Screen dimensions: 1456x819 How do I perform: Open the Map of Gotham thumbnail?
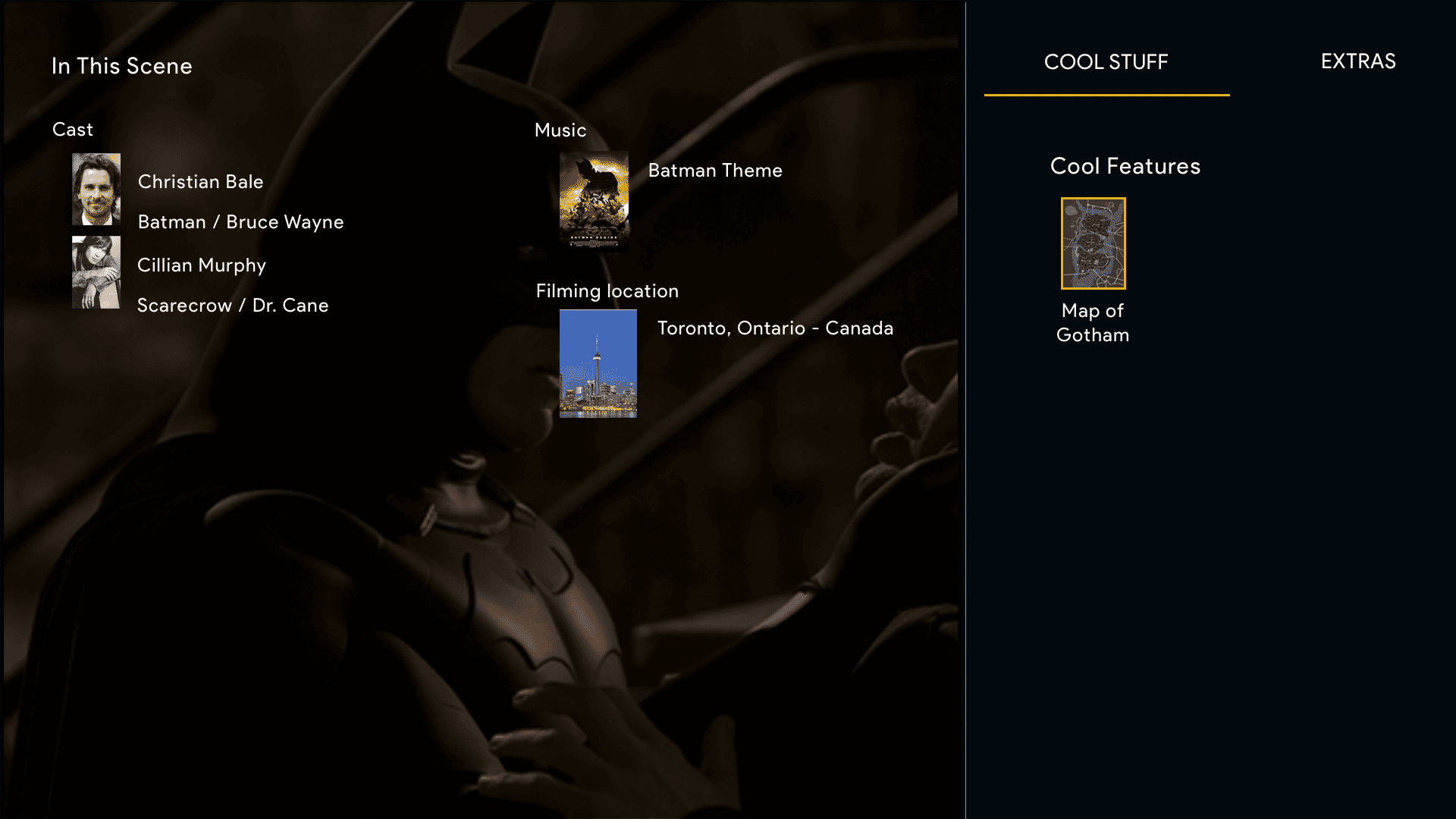(x=1093, y=243)
